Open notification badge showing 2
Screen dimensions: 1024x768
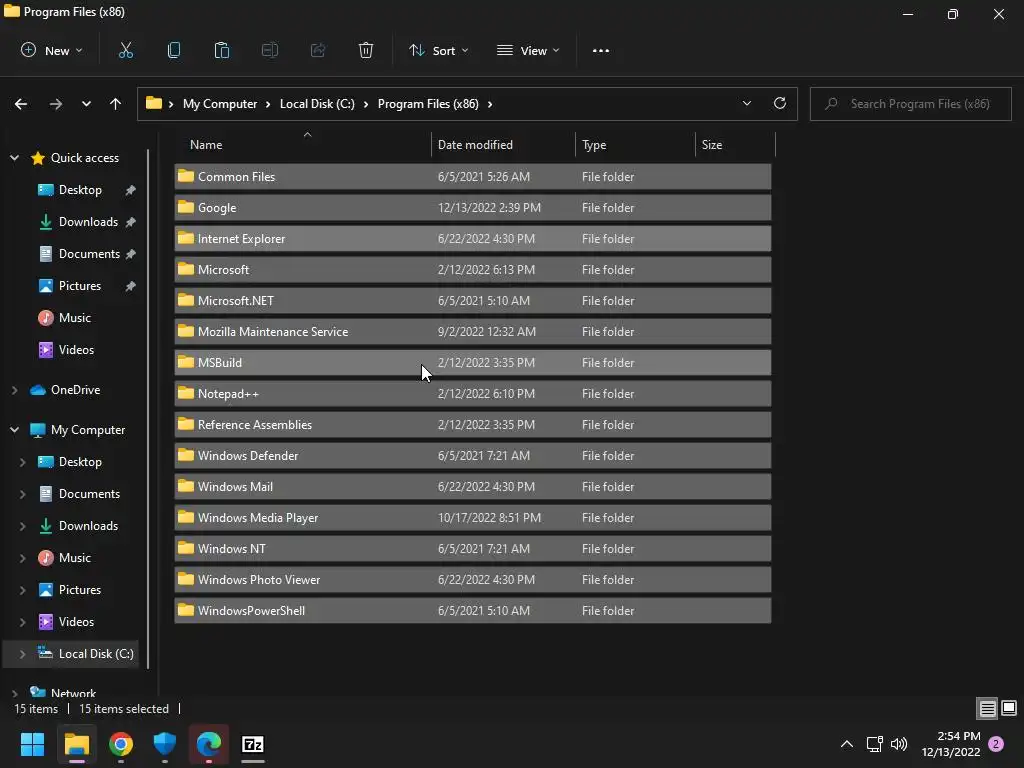(x=996, y=744)
